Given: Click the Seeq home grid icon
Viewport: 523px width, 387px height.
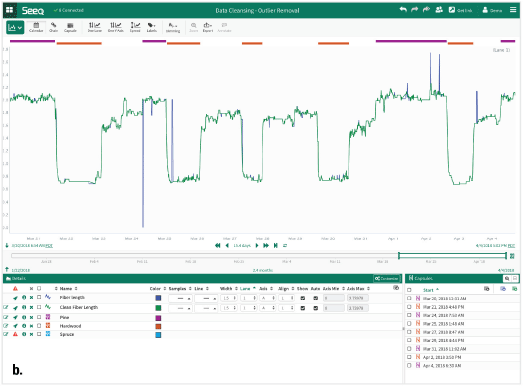Looking at the screenshot, I should click(x=10, y=10).
